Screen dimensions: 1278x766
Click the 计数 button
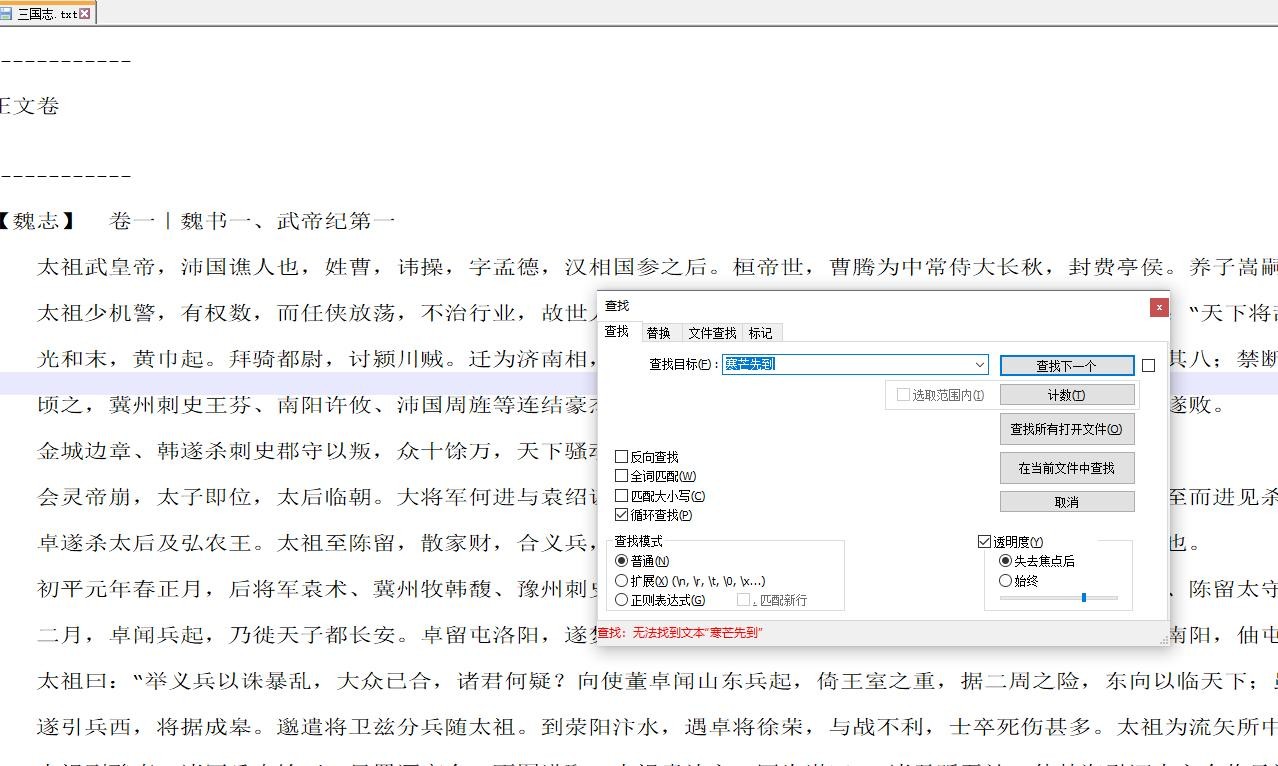[1066, 395]
